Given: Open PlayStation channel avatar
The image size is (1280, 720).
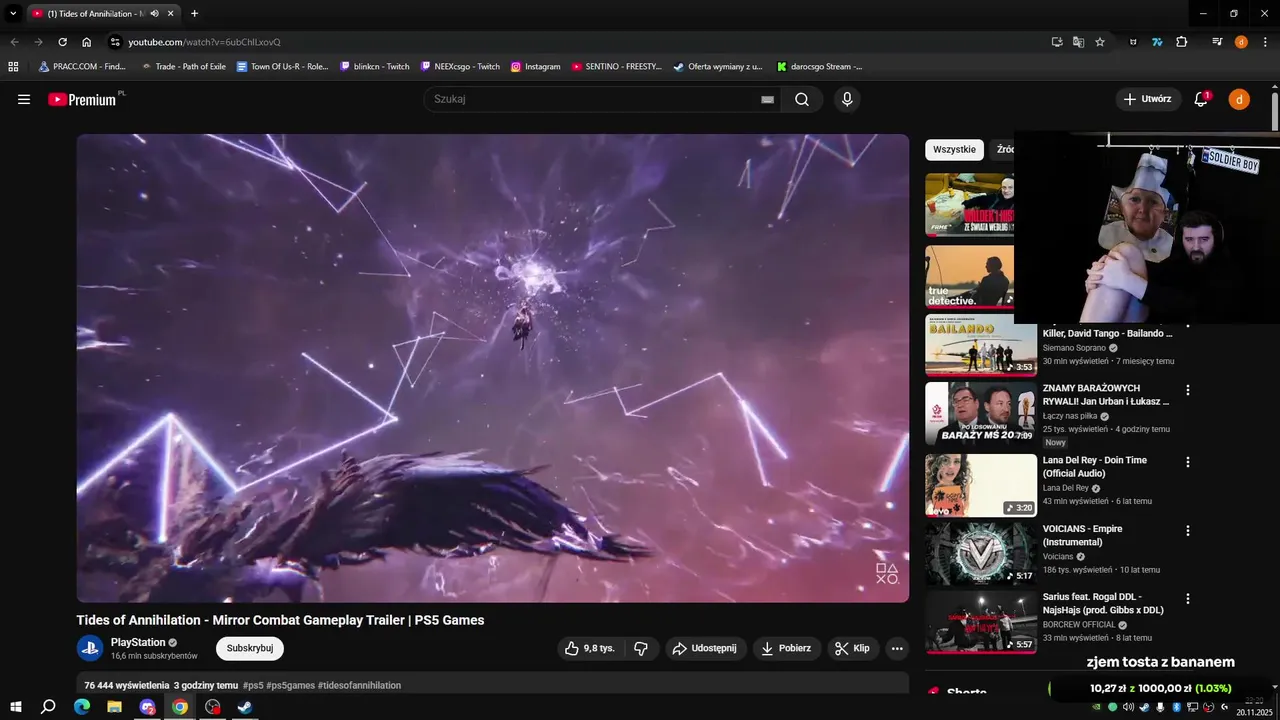Looking at the screenshot, I should coord(90,648).
